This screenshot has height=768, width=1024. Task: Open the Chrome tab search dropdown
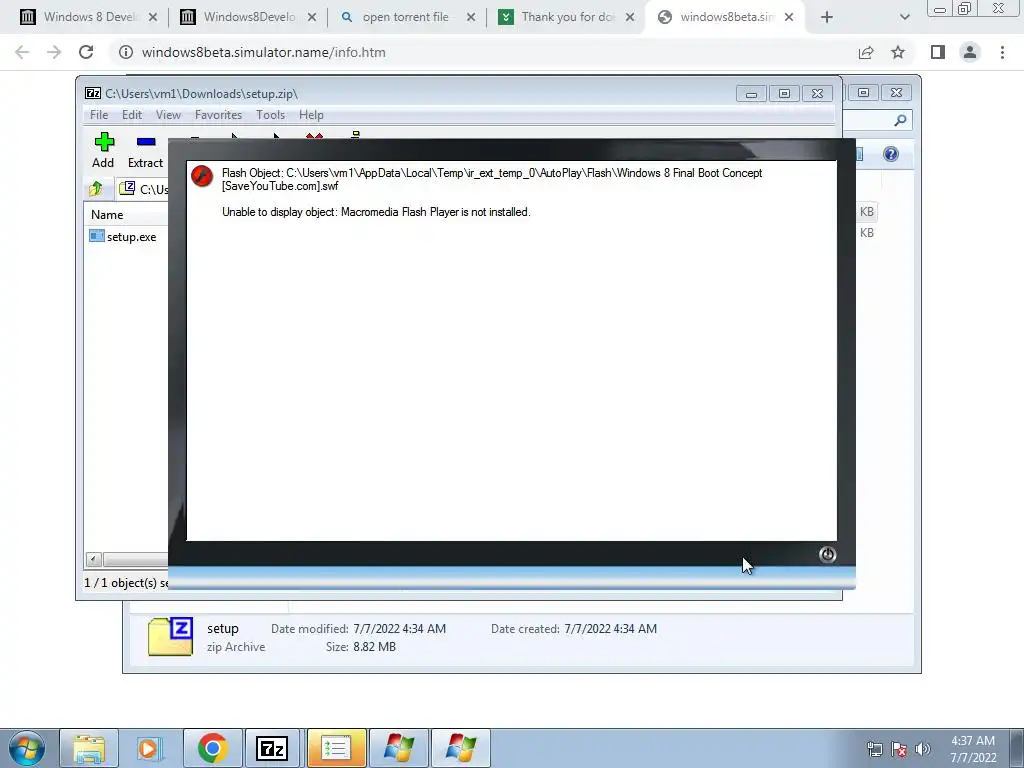click(x=904, y=17)
